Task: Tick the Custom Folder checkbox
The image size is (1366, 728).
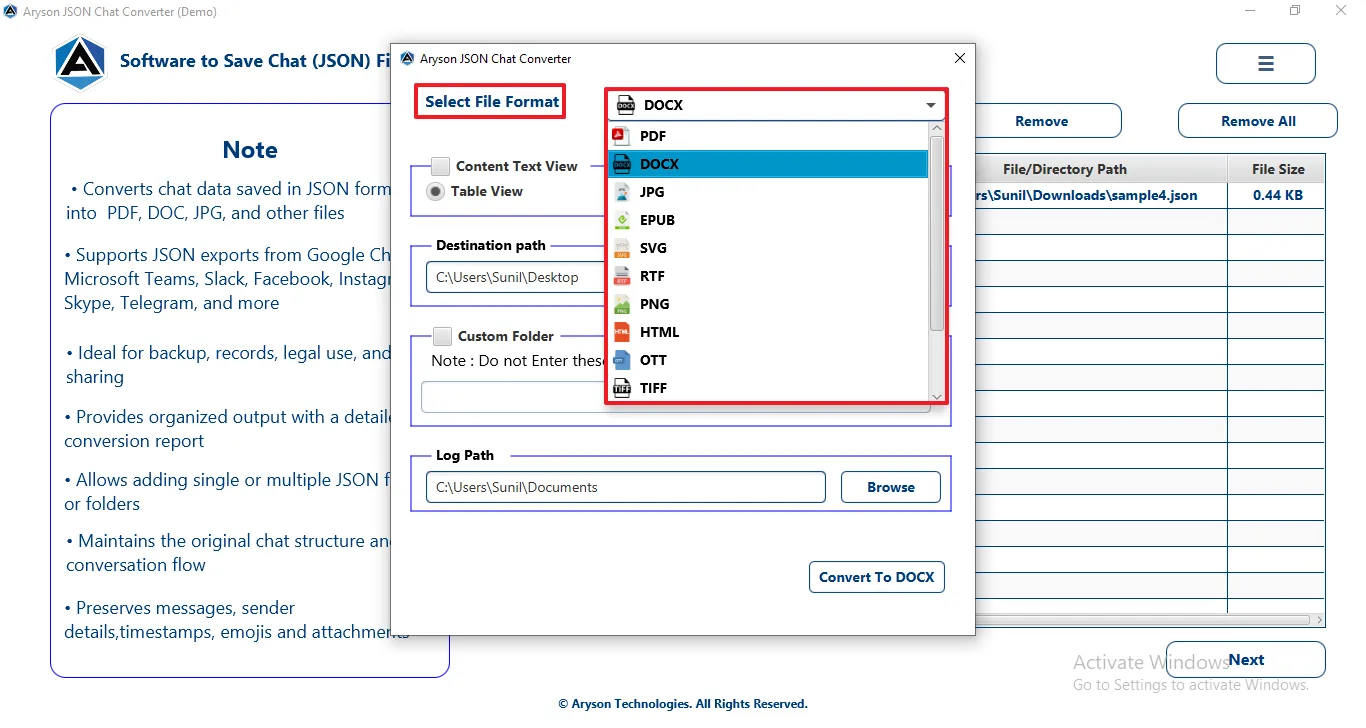Action: point(442,336)
